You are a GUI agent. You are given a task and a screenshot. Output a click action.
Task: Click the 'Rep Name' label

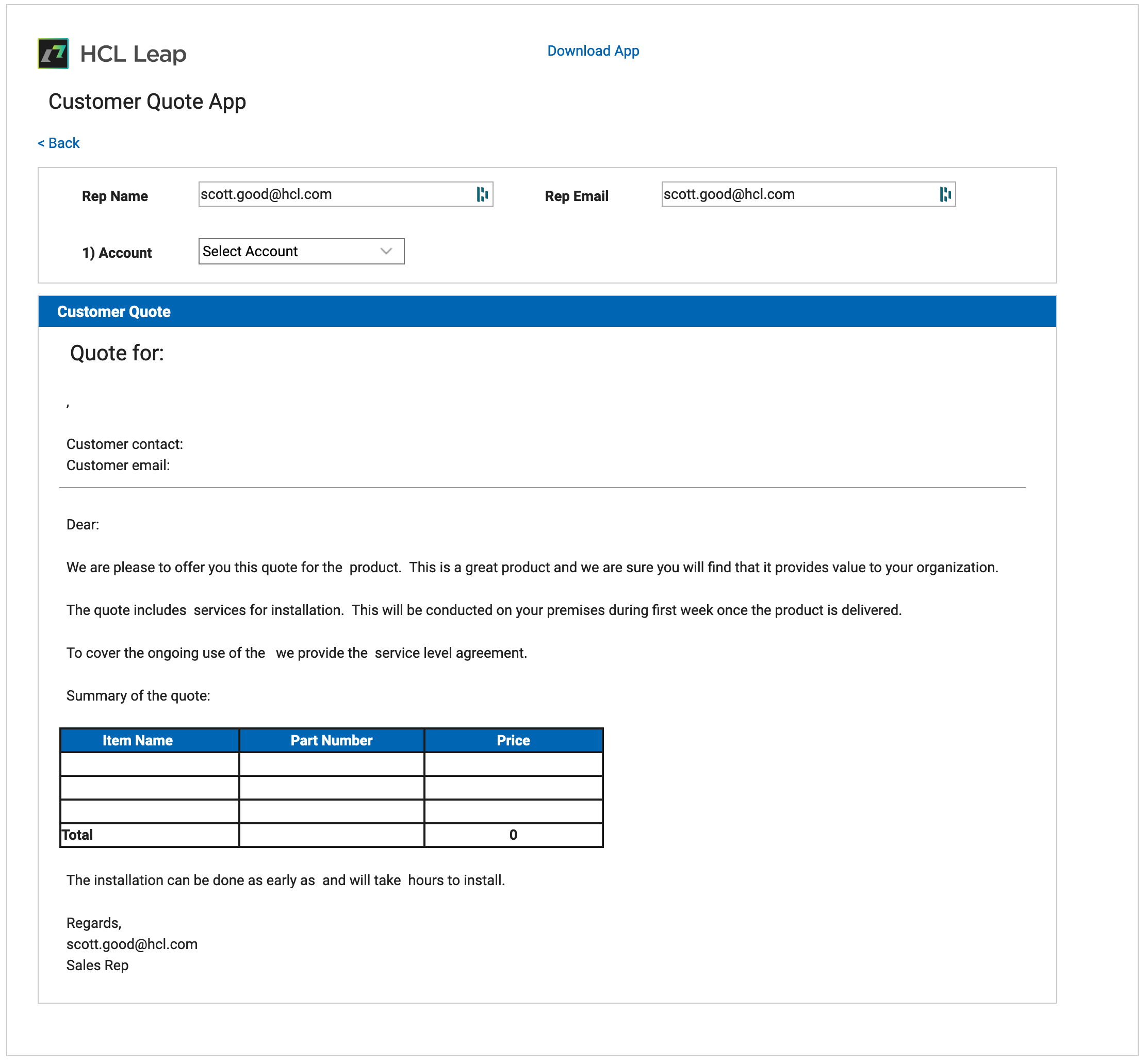click(115, 196)
